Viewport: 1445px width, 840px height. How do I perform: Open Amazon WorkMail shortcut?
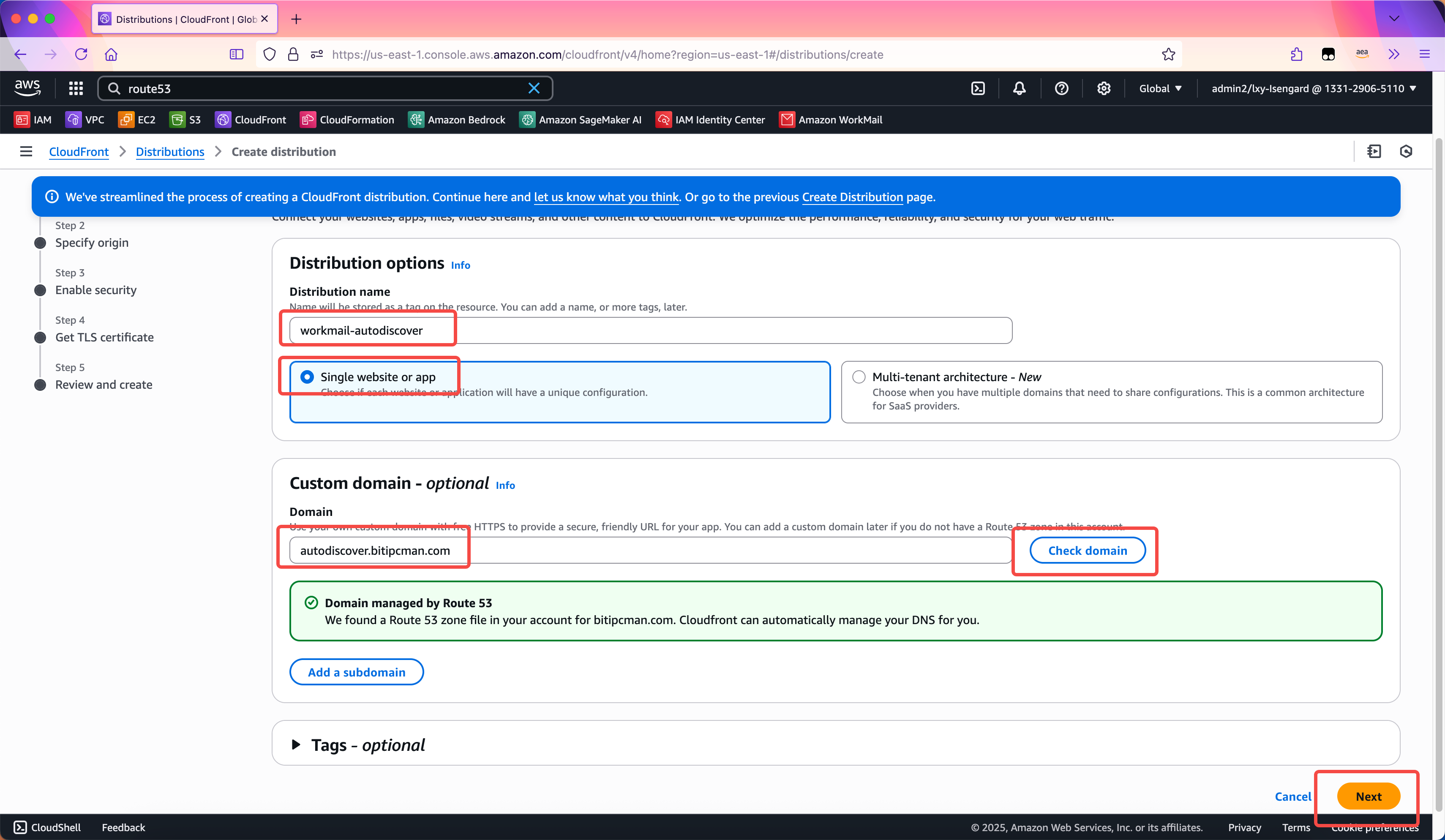830,120
